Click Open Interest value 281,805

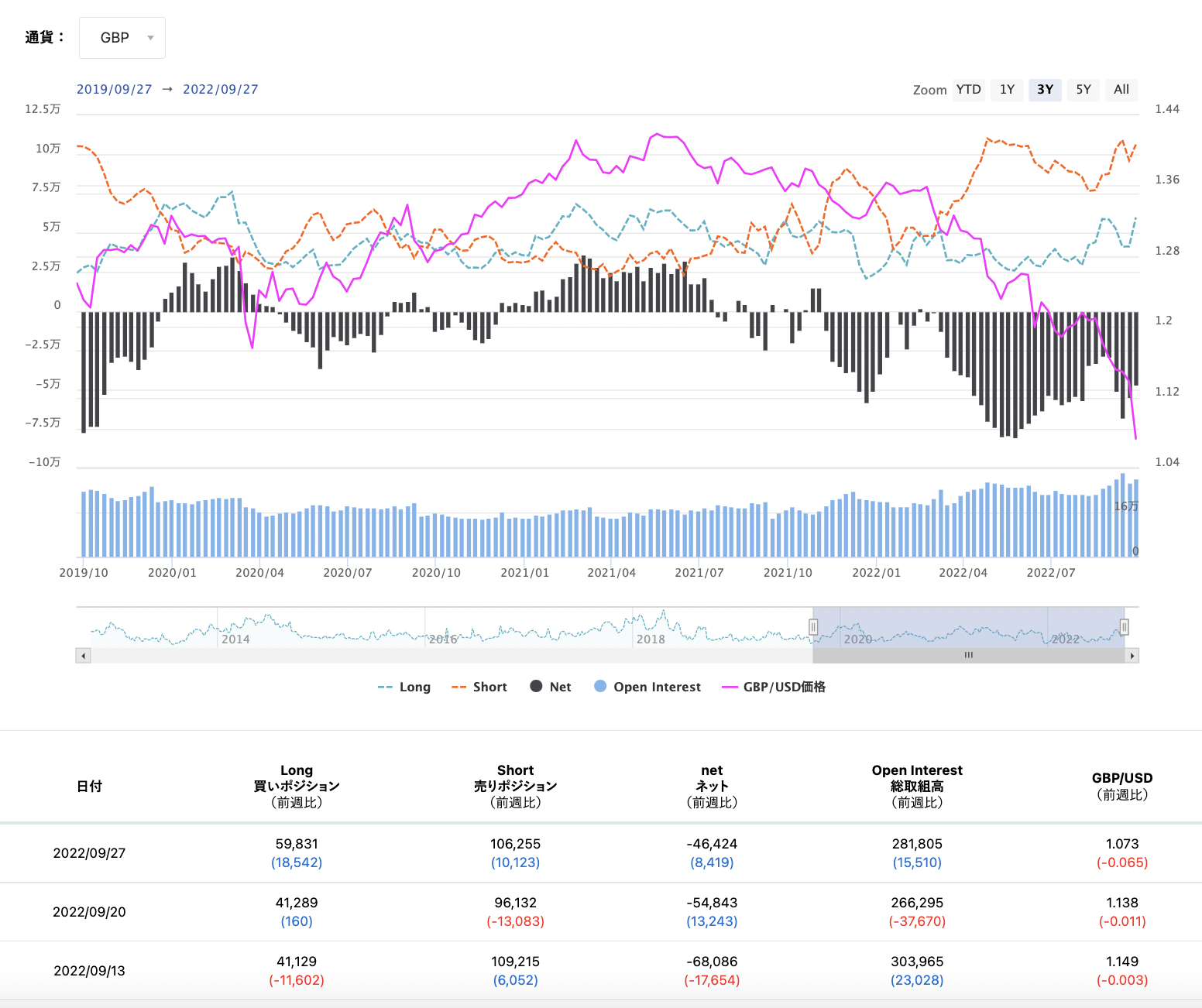(x=917, y=844)
